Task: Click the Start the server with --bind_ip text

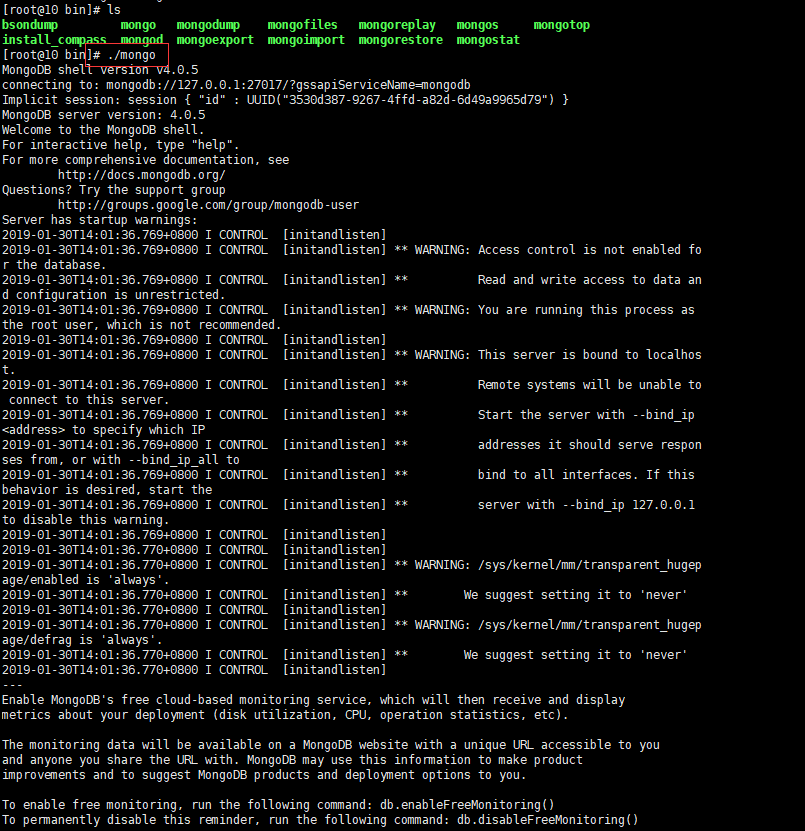Action: pos(586,415)
